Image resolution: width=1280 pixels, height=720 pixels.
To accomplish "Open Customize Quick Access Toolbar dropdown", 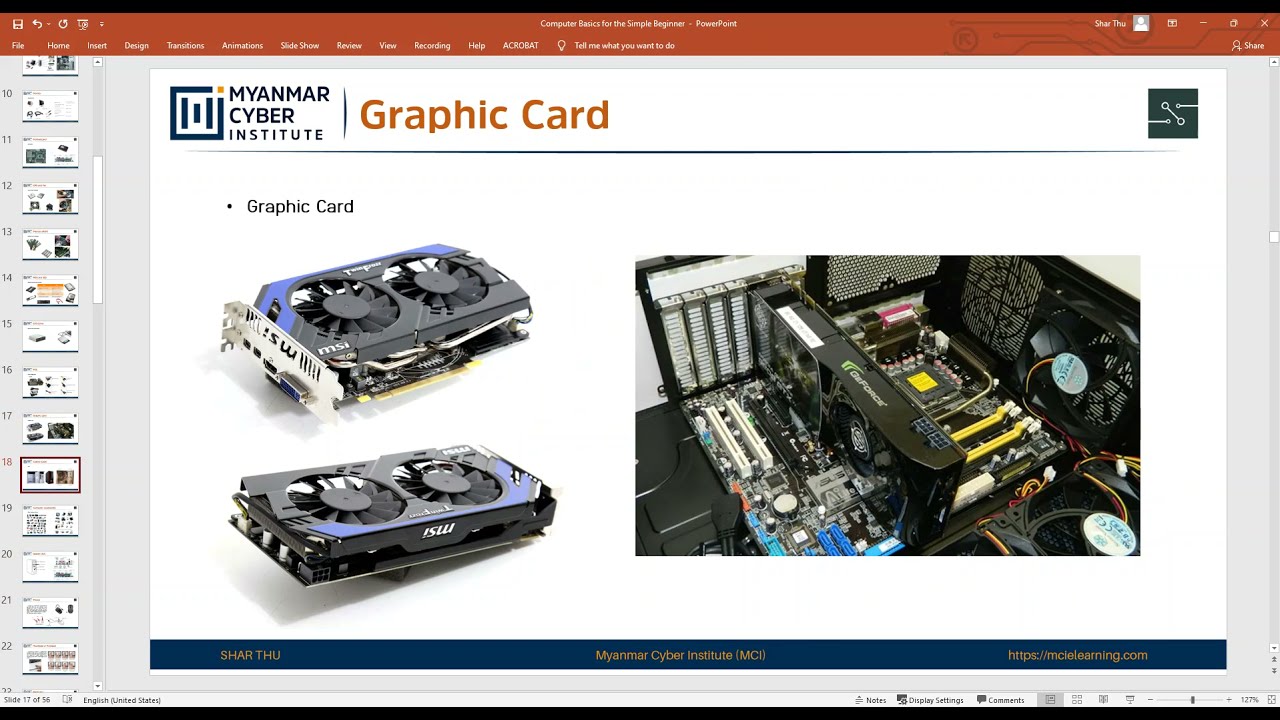I will coord(101,24).
